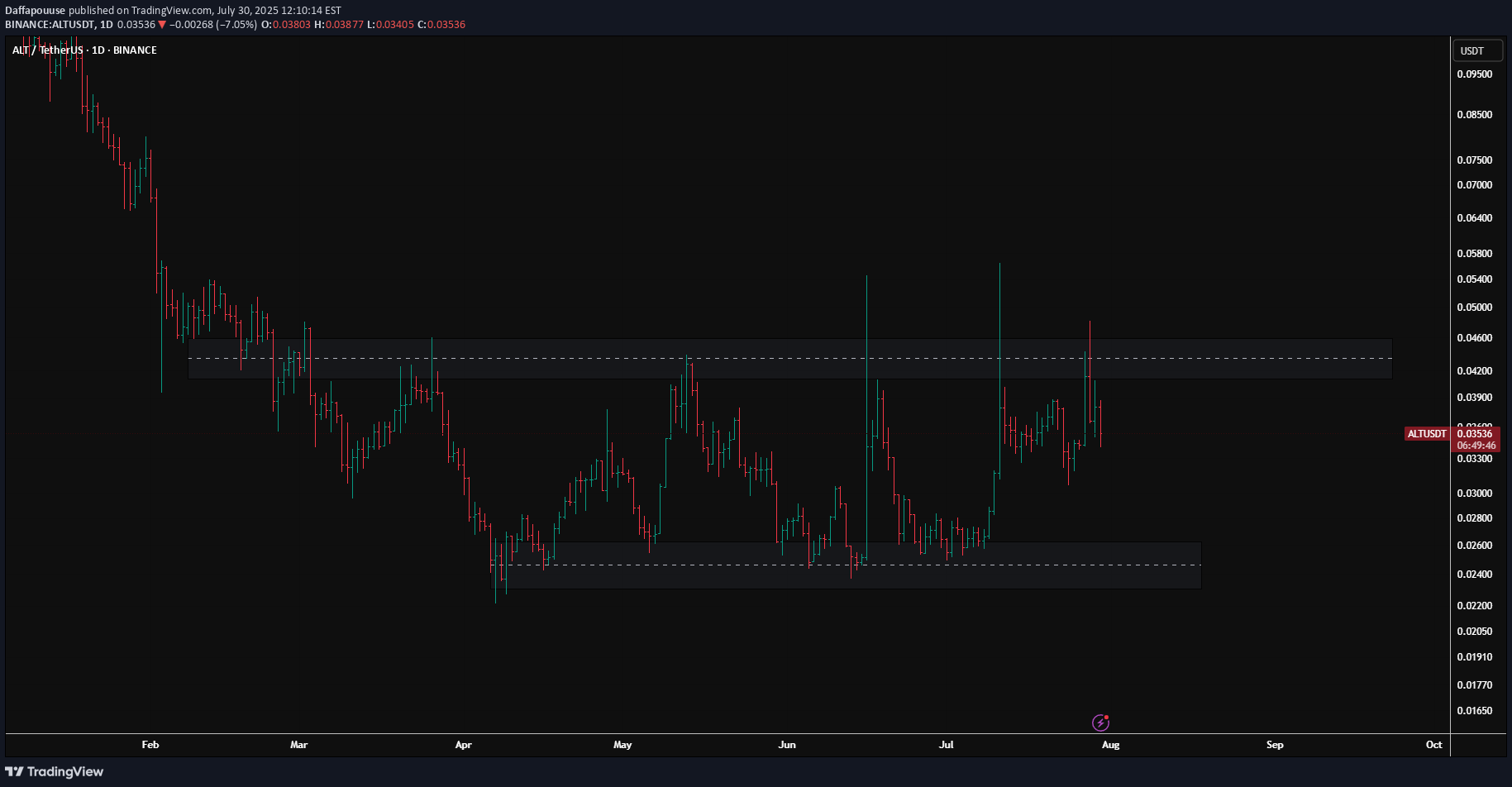Click the Apr label on time axis

tap(464, 745)
